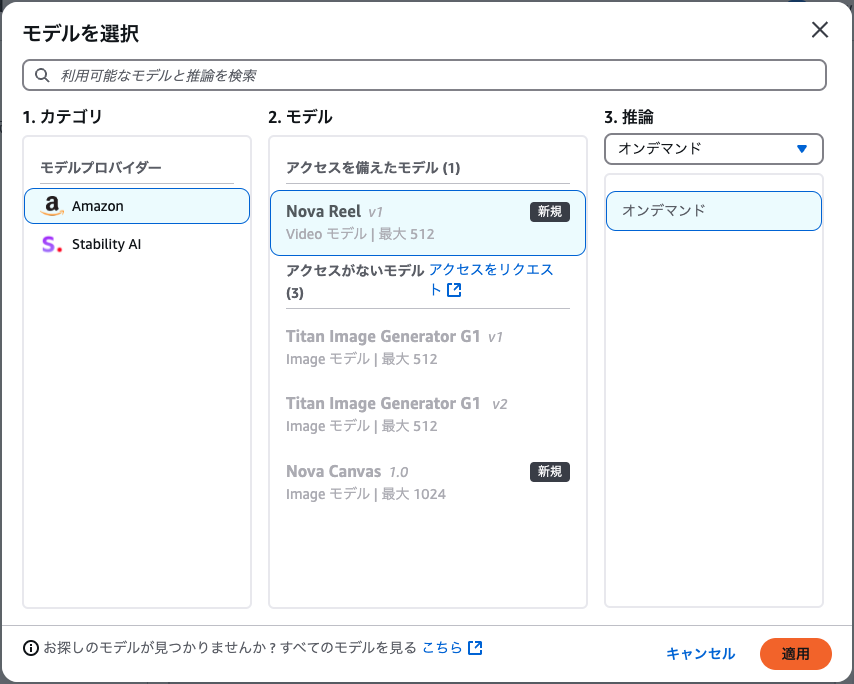
Task: Choose the Nova Reel v1 model
Action: coord(428,223)
